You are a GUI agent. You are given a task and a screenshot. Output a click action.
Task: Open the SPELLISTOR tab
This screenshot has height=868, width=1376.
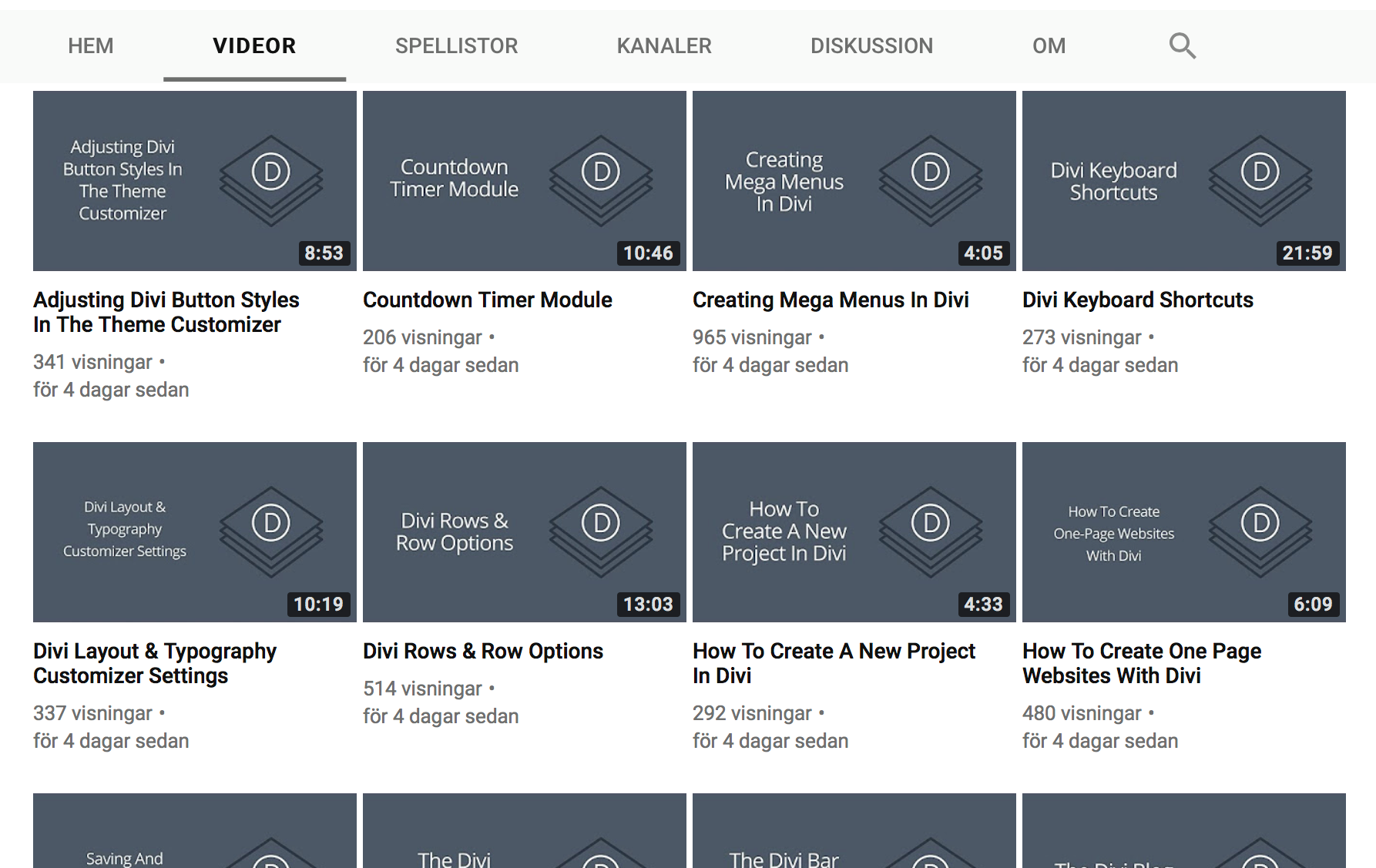tap(456, 46)
